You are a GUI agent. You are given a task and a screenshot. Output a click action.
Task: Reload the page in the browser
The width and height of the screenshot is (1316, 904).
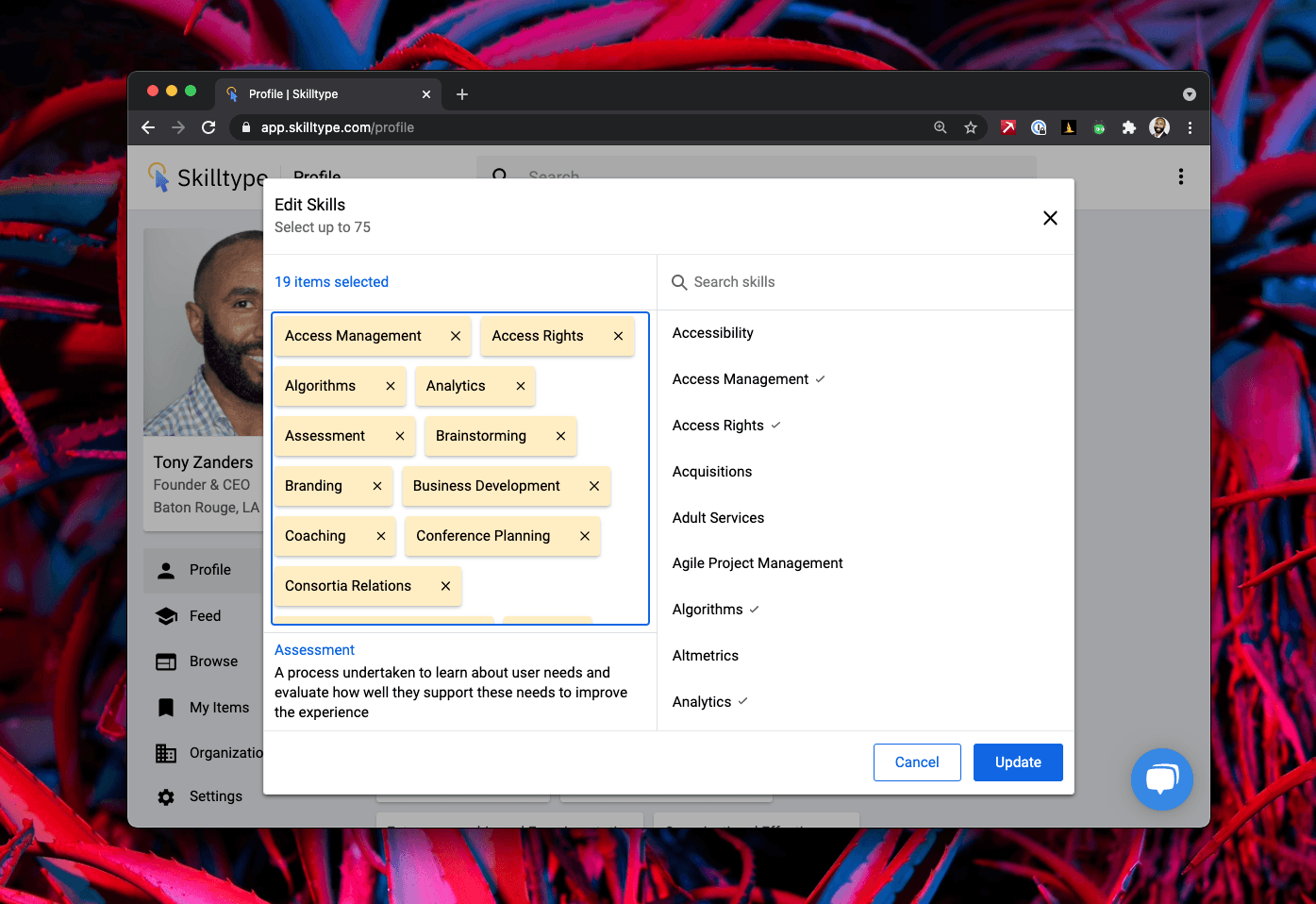pos(208,127)
